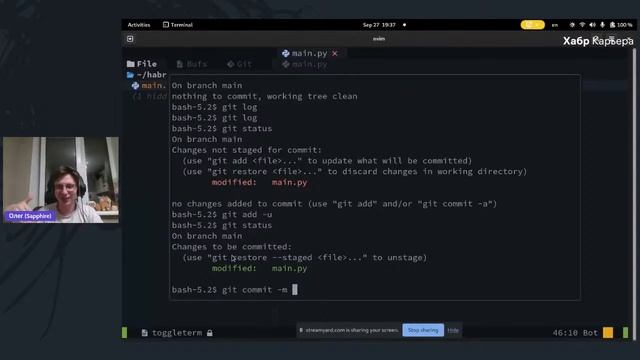The height and width of the screenshot is (360, 640).
Task: Click the 'Changes to be committed:' line
Action: pos(232,247)
